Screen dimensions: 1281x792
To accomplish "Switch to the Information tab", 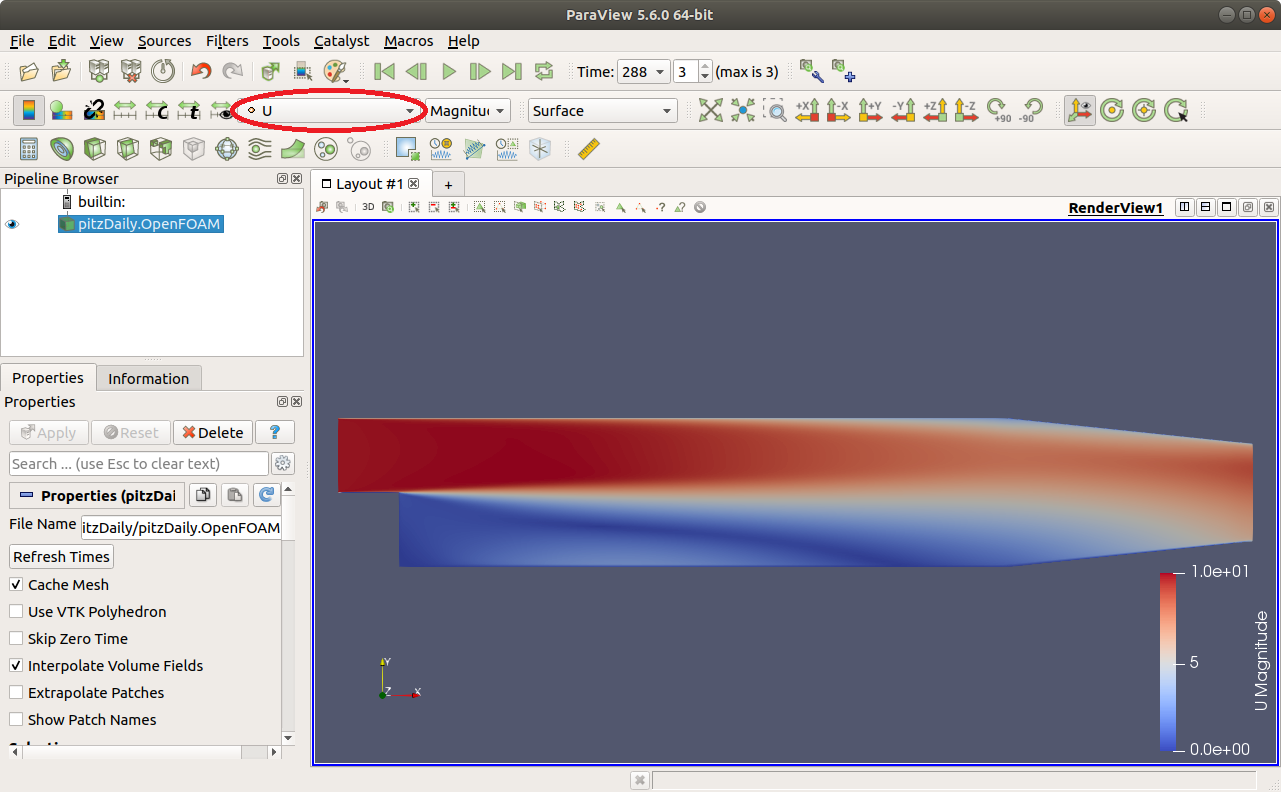I will tap(148, 378).
